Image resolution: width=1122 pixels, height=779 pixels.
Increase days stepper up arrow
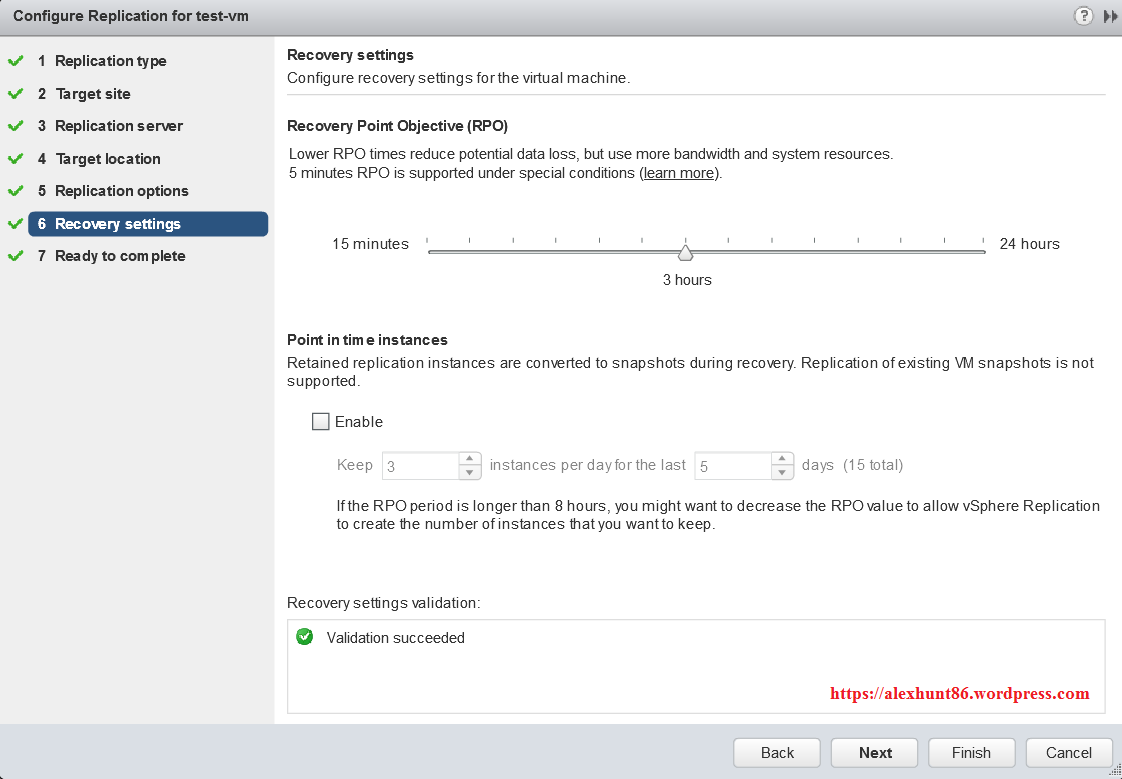[783, 460]
